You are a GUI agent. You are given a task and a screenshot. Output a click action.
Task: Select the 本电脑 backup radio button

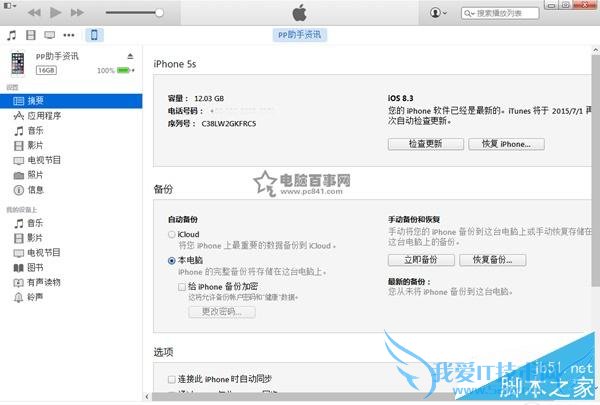[x=171, y=261]
